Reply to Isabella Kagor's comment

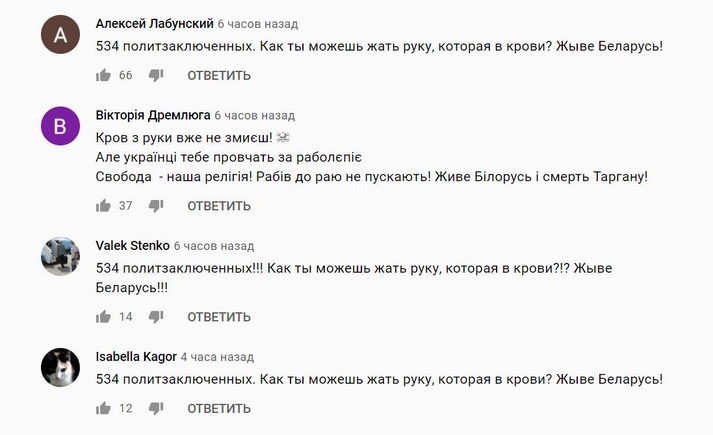point(219,408)
